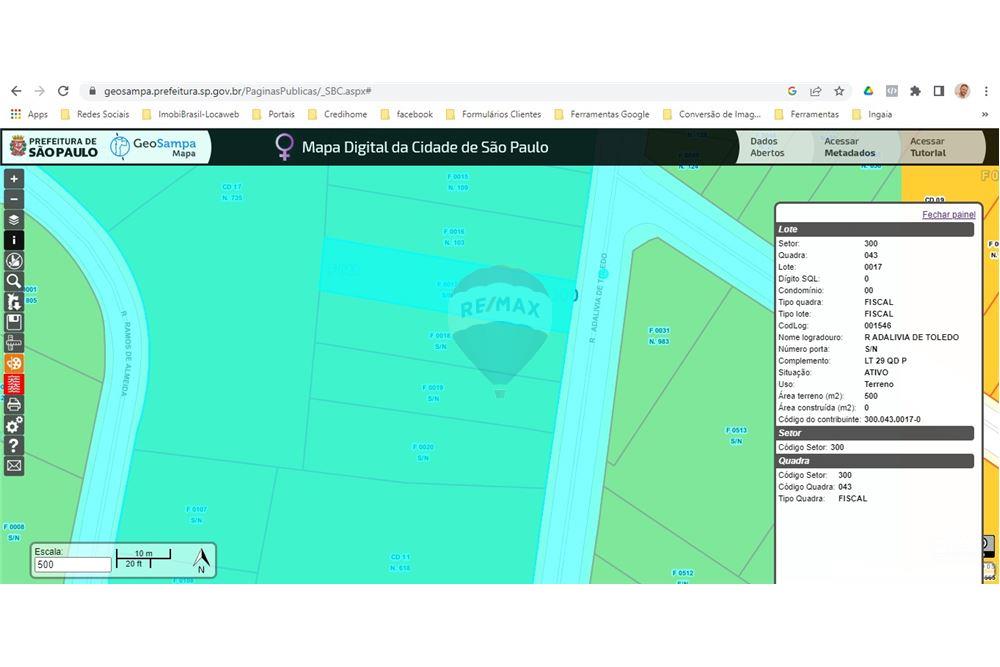The width and height of the screenshot is (1000, 667).
Task: Open the map layers panel
Action: tap(14, 220)
